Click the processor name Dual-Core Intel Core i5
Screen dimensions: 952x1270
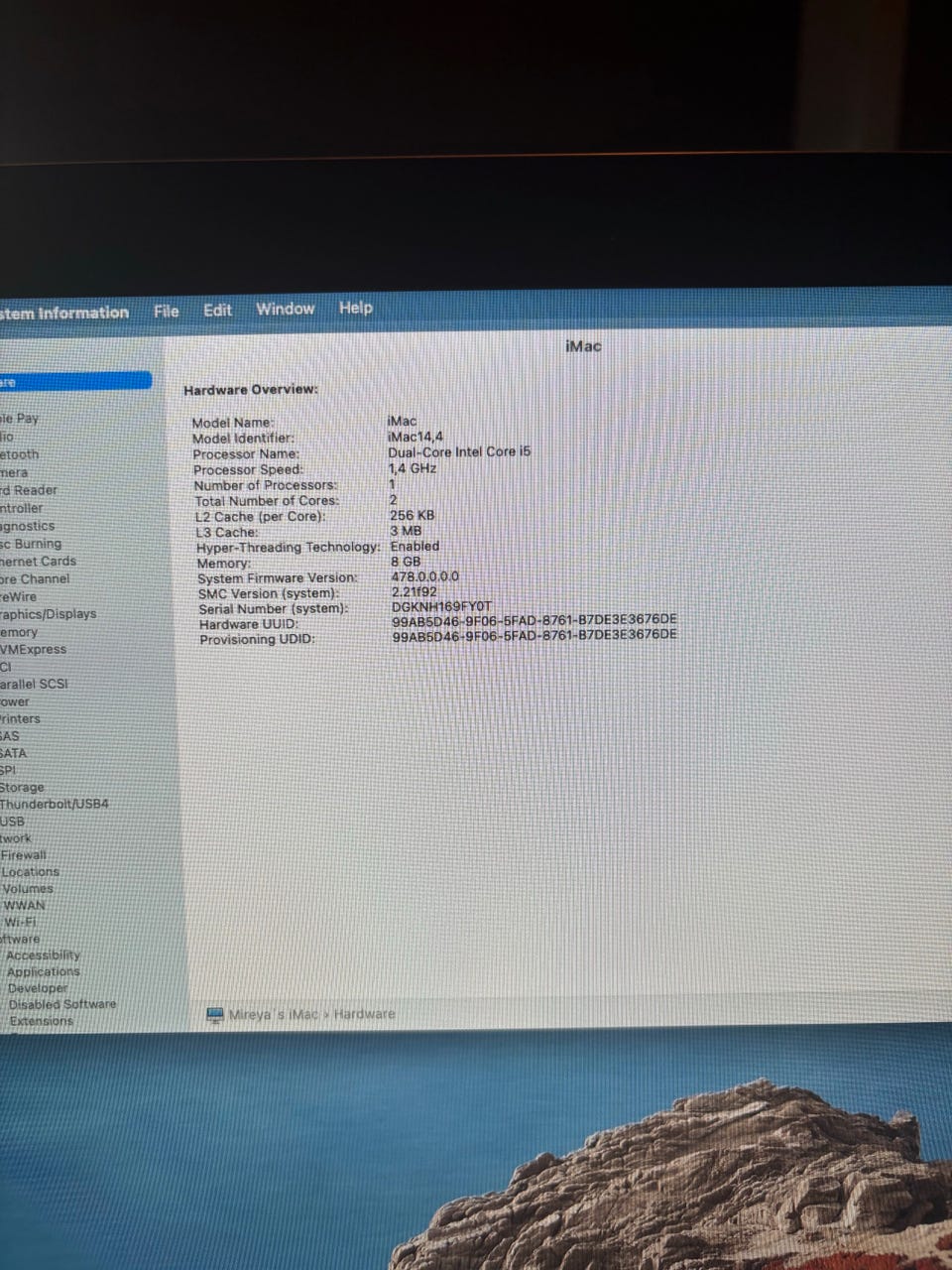click(459, 451)
